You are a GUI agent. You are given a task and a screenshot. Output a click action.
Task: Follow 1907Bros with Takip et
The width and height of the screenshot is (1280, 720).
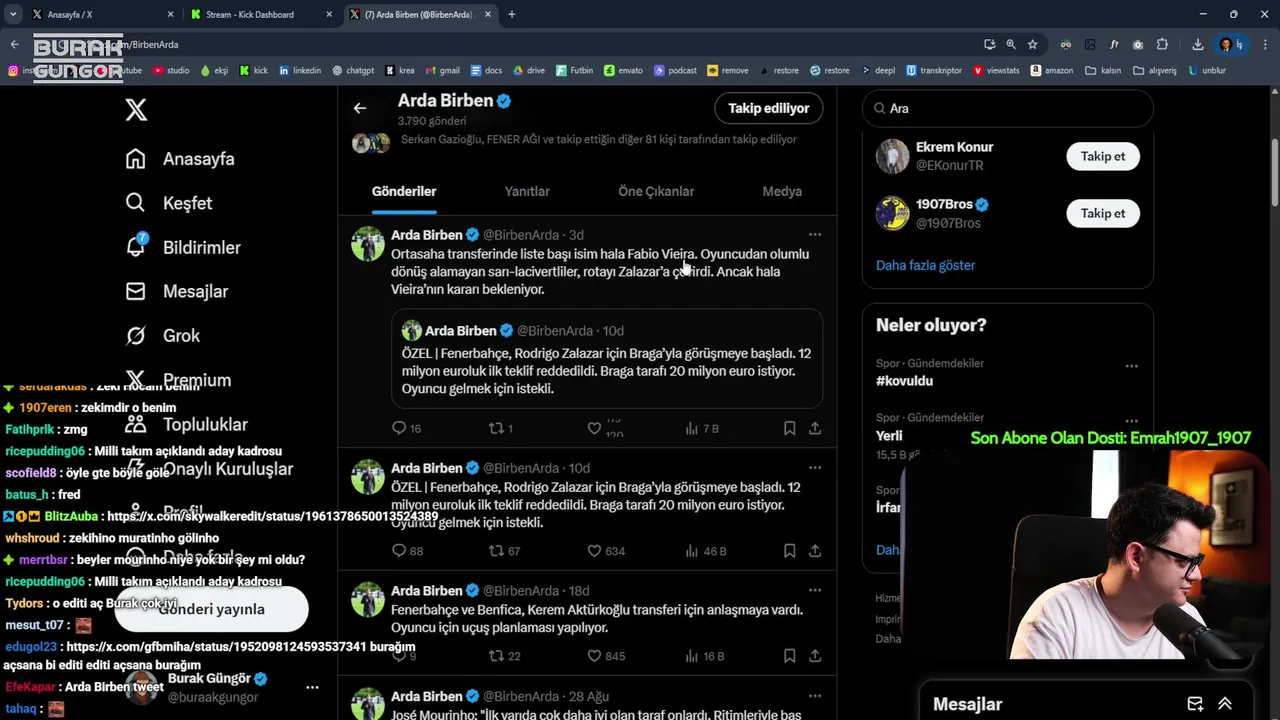tap(1103, 214)
